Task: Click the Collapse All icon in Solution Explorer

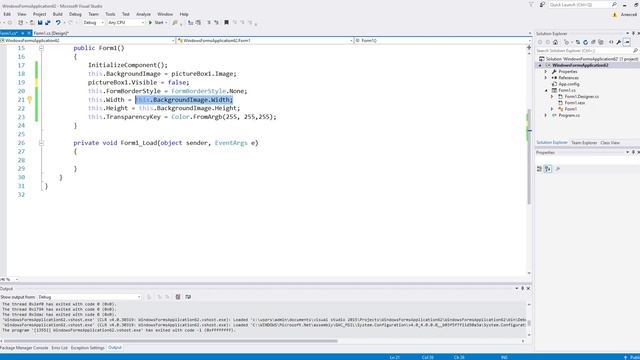Action: 593,42
